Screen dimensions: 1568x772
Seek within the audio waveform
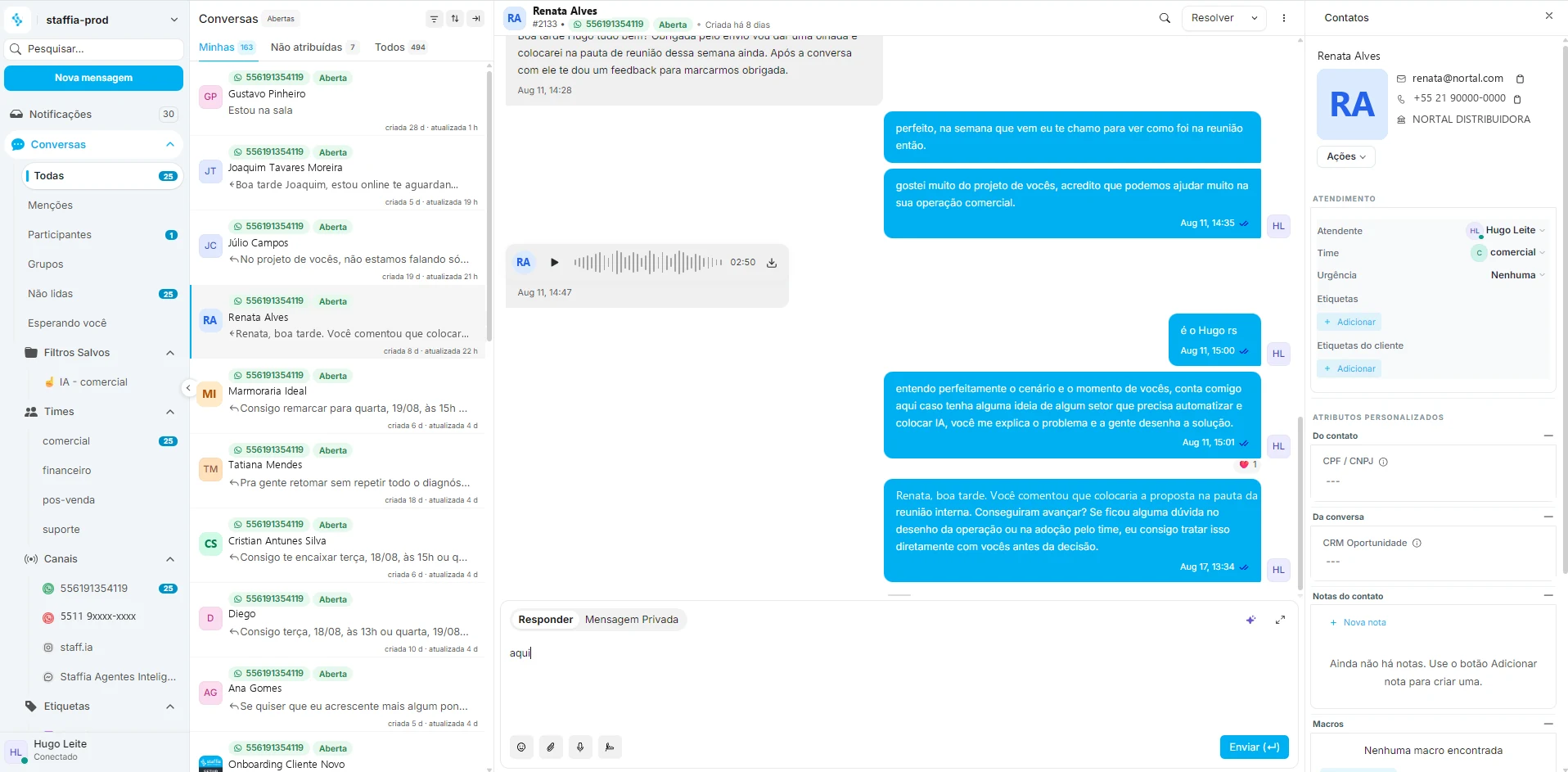[647, 263]
